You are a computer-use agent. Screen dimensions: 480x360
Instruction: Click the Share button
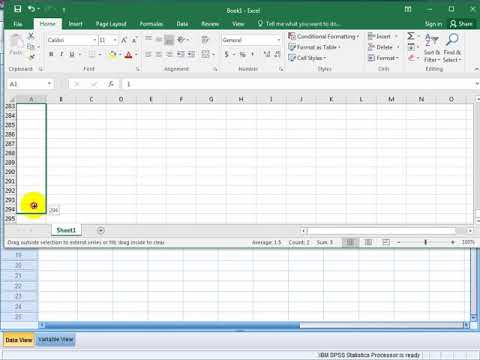[x=461, y=24]
